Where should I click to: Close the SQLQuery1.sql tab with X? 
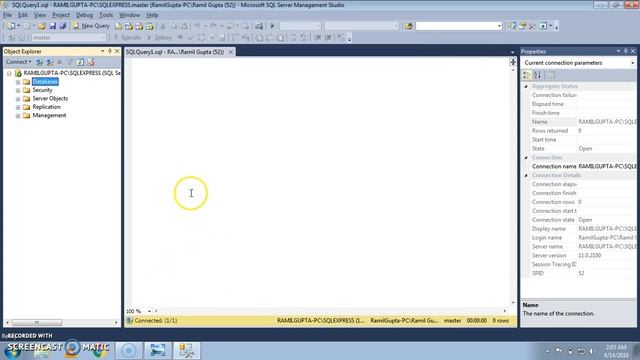point(231,52)
